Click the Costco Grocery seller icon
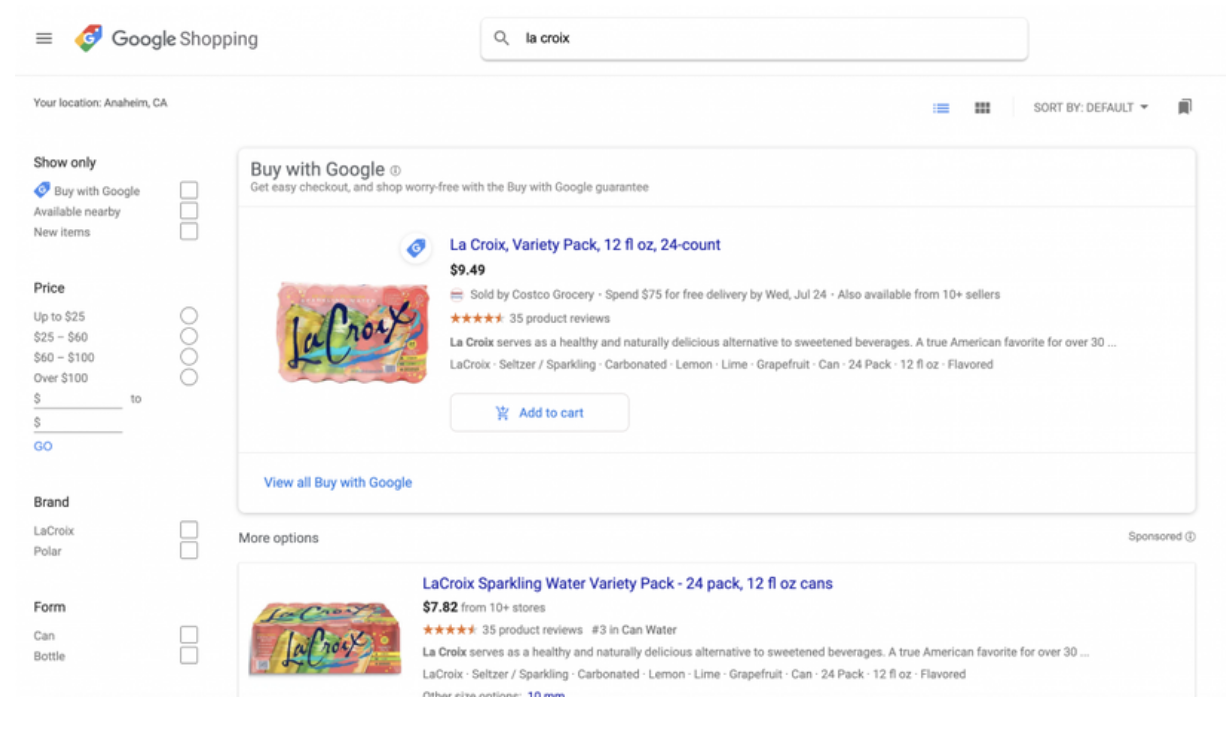The width and height of the screenshot is (1226, 753). 456,294
